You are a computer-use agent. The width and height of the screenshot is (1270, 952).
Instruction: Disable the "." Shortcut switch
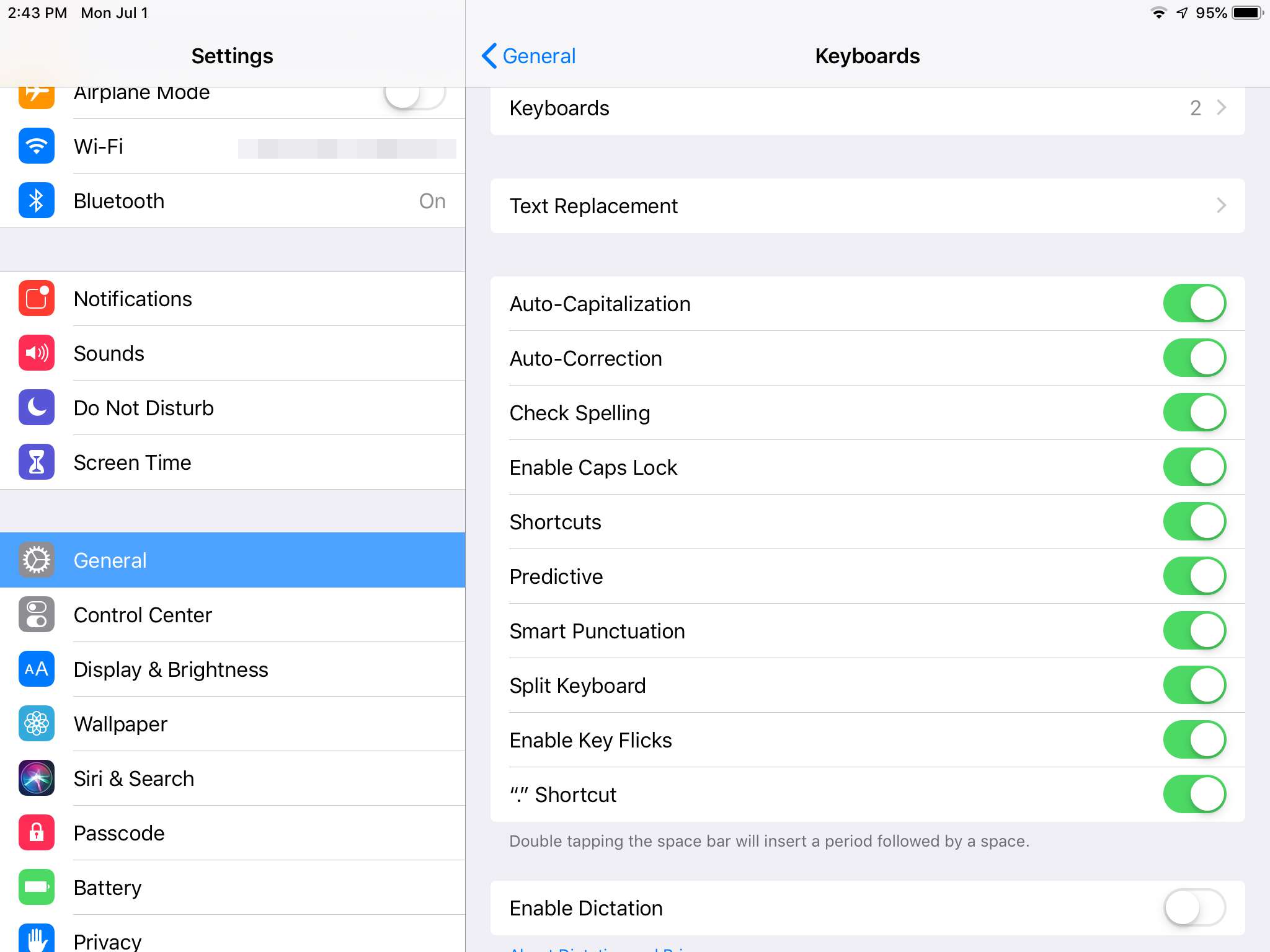coord(1194,795)
